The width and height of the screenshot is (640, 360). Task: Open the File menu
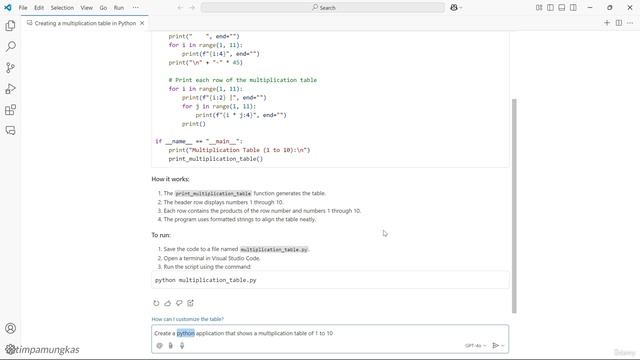[x=23, y=7]
